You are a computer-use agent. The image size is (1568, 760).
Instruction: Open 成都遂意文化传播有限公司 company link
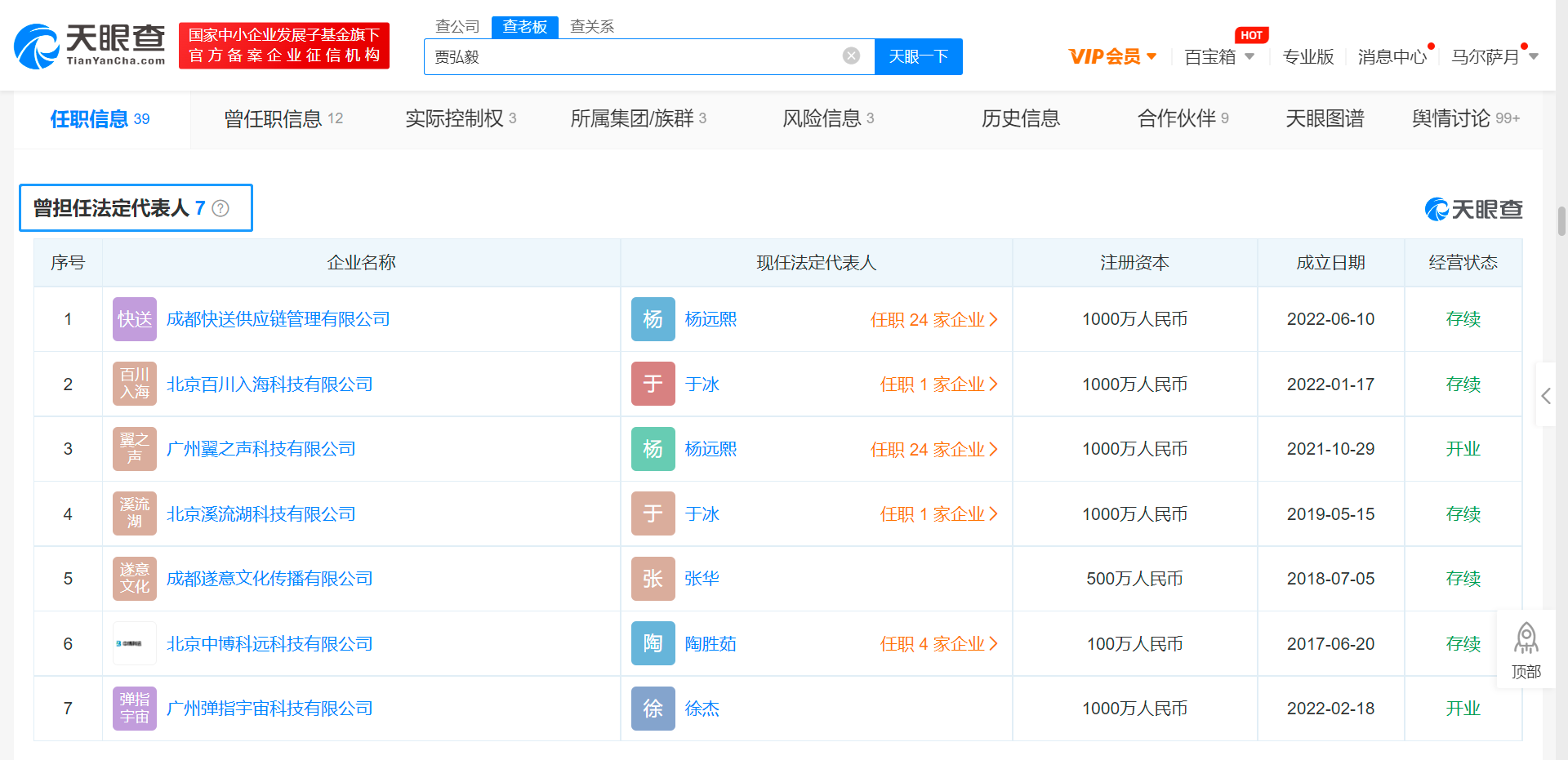pos(269,579)
